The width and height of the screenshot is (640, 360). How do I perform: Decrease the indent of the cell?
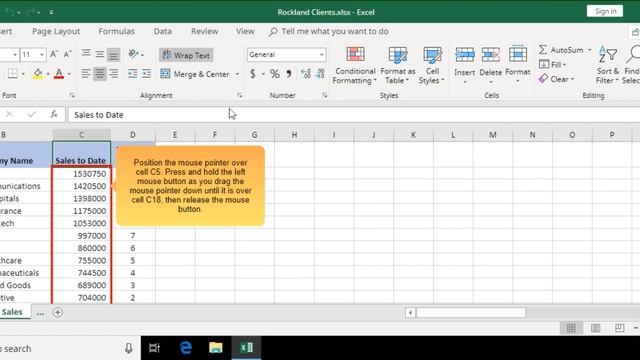coord(133,74)
